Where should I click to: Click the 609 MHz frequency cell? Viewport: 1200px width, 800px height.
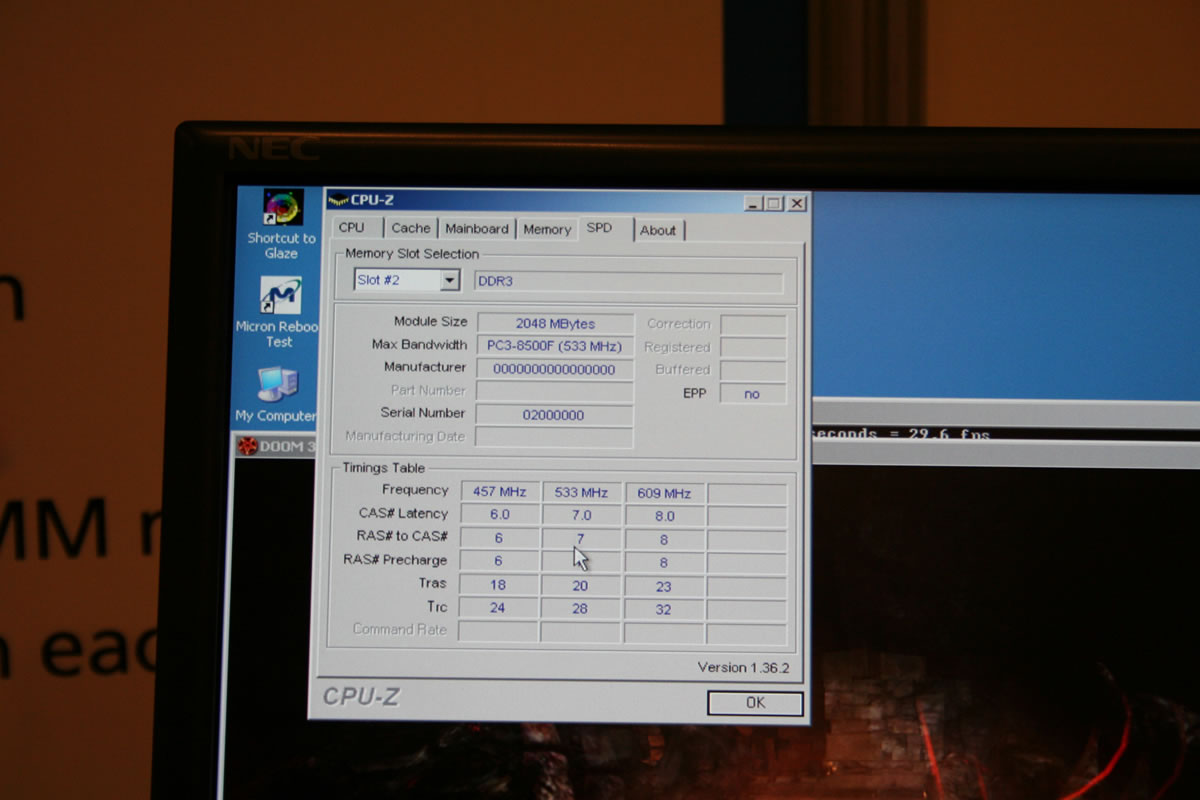coord(664,494)
